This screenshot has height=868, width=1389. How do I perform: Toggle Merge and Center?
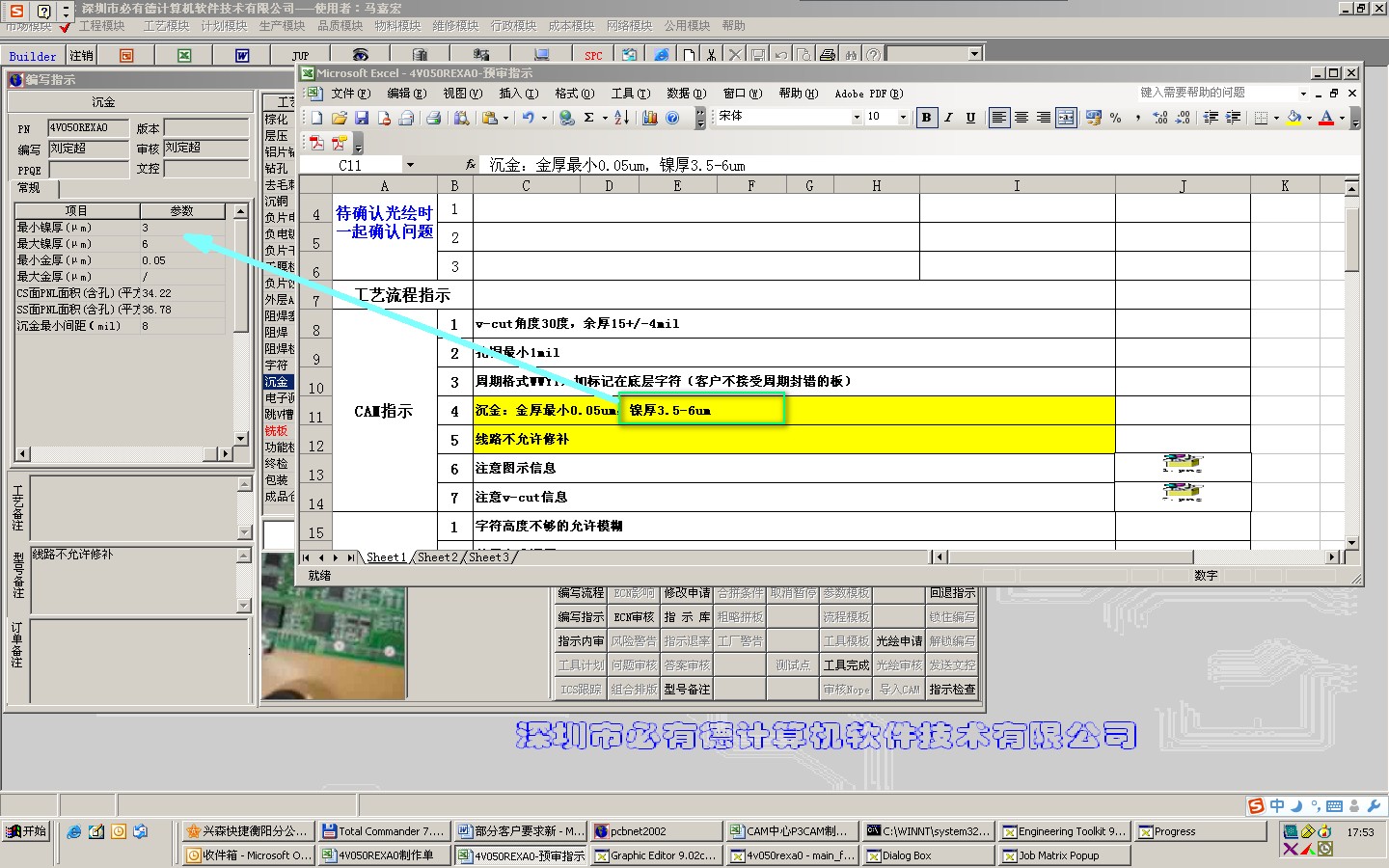(1066, 118)
